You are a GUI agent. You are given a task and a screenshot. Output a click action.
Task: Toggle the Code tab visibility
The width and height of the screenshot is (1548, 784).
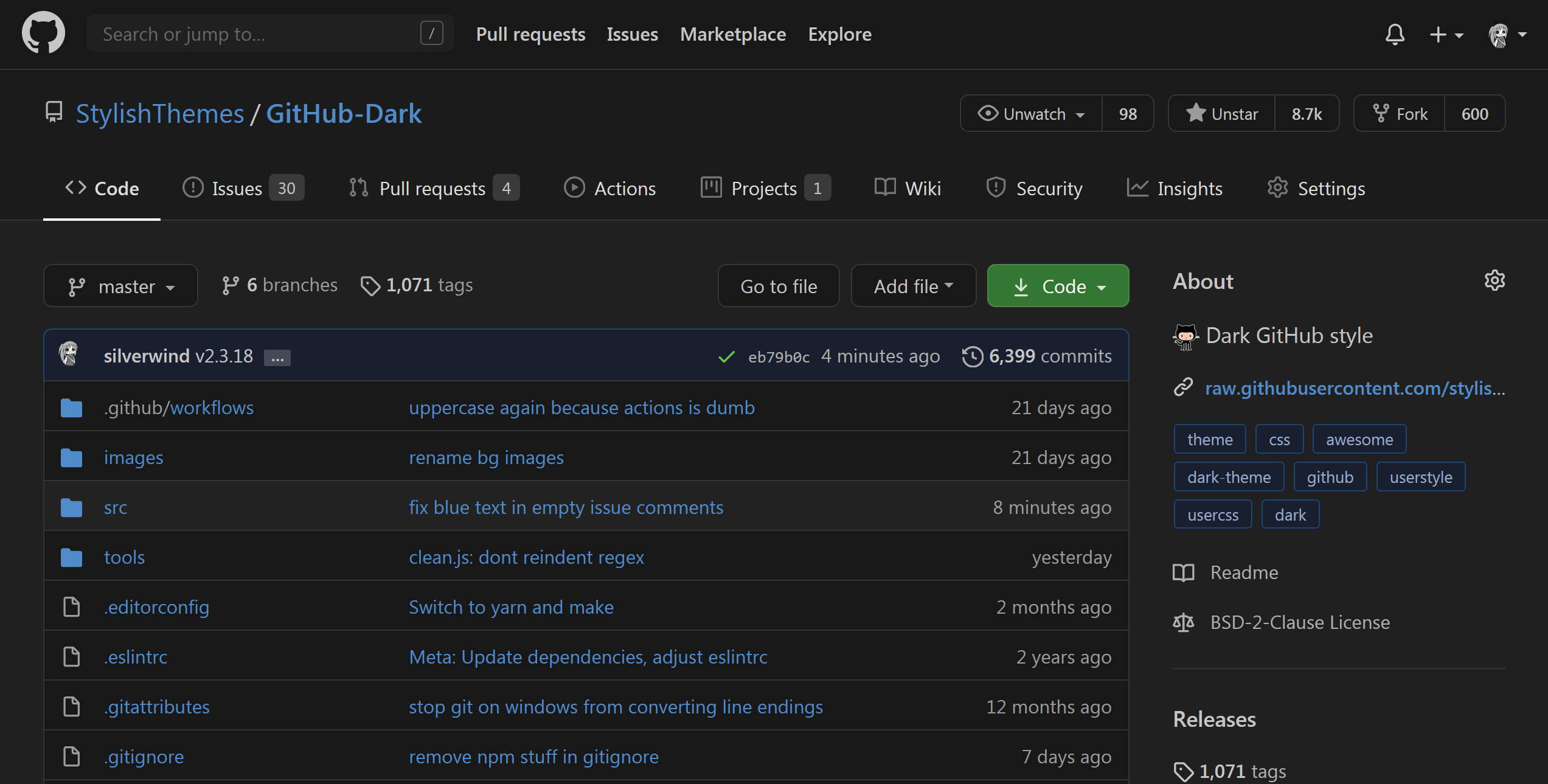tap(102, 187)
